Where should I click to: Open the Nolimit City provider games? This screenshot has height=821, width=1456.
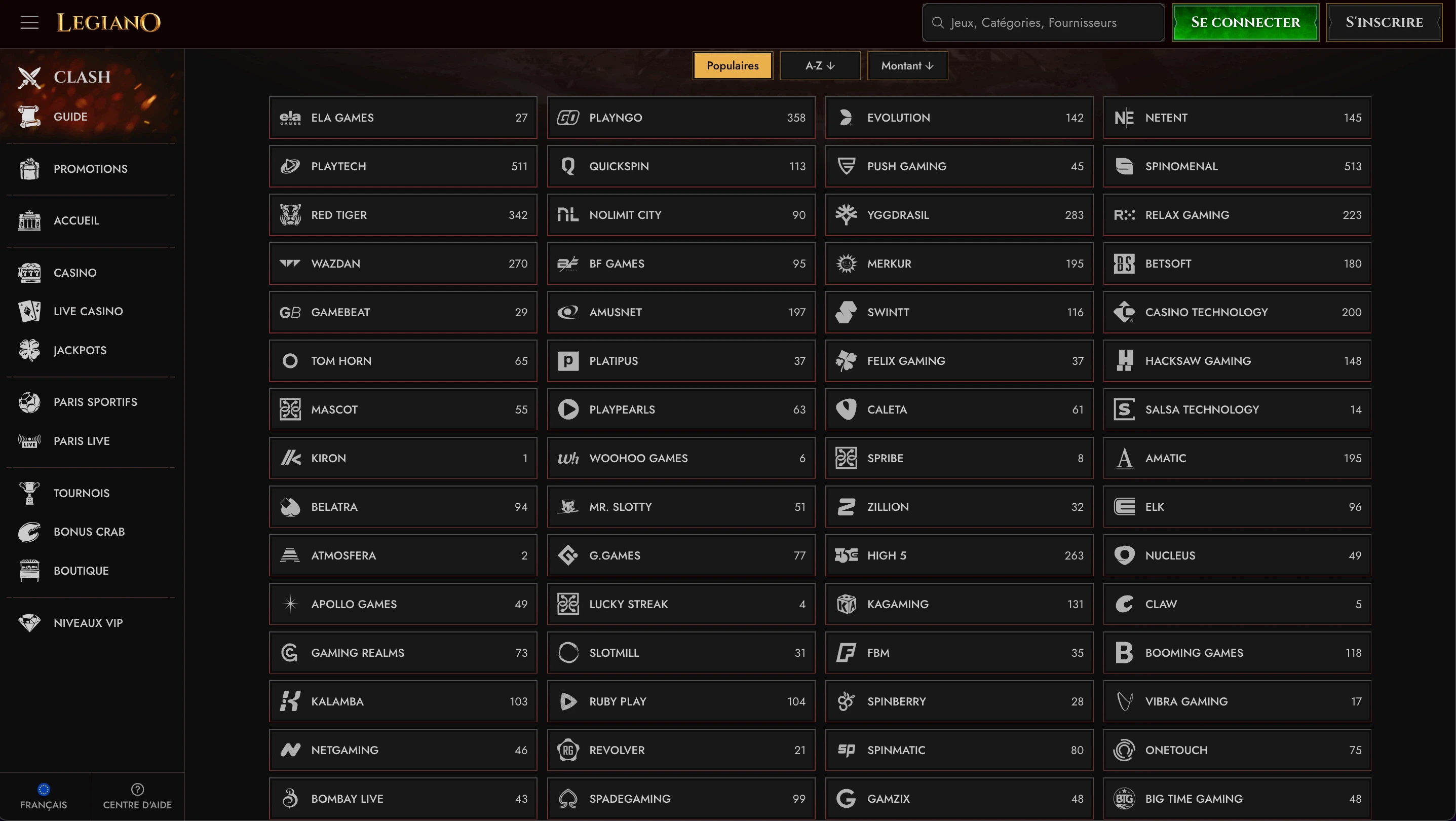(x=681, y=215)
